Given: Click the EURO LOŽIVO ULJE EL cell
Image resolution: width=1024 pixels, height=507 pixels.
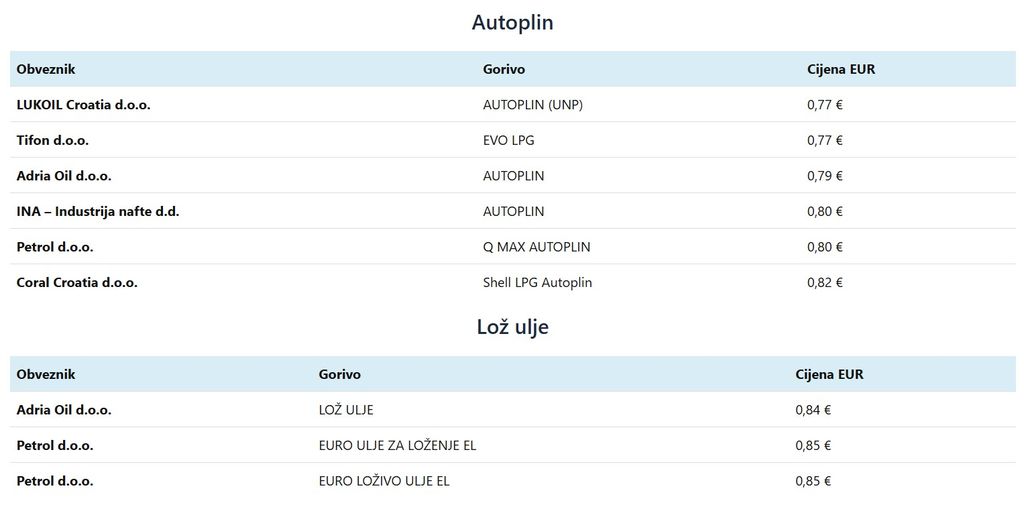Looking at the screenshot, I should pyautogui.click(x=385, y=481).
